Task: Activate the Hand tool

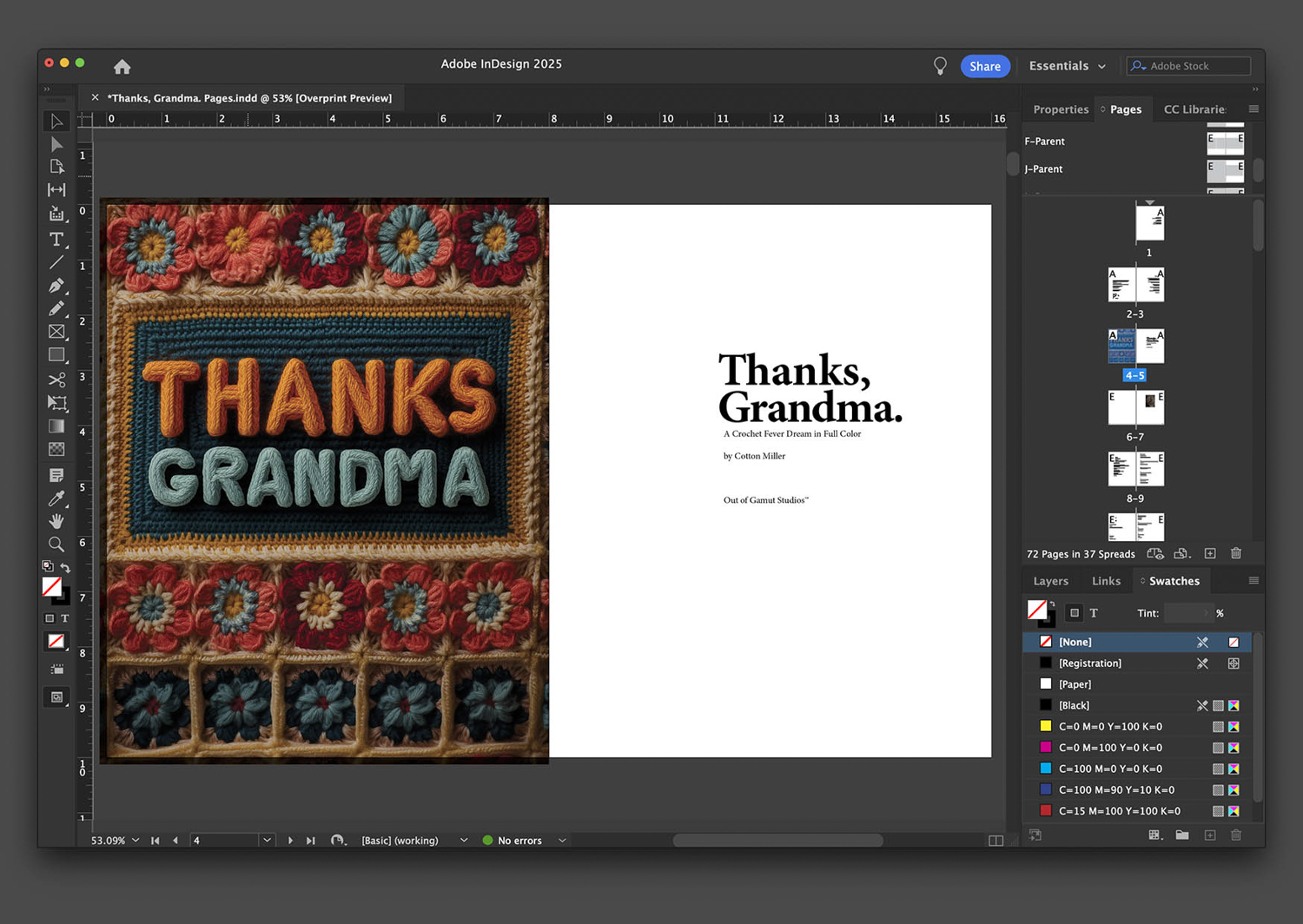Action: point(56,521)
